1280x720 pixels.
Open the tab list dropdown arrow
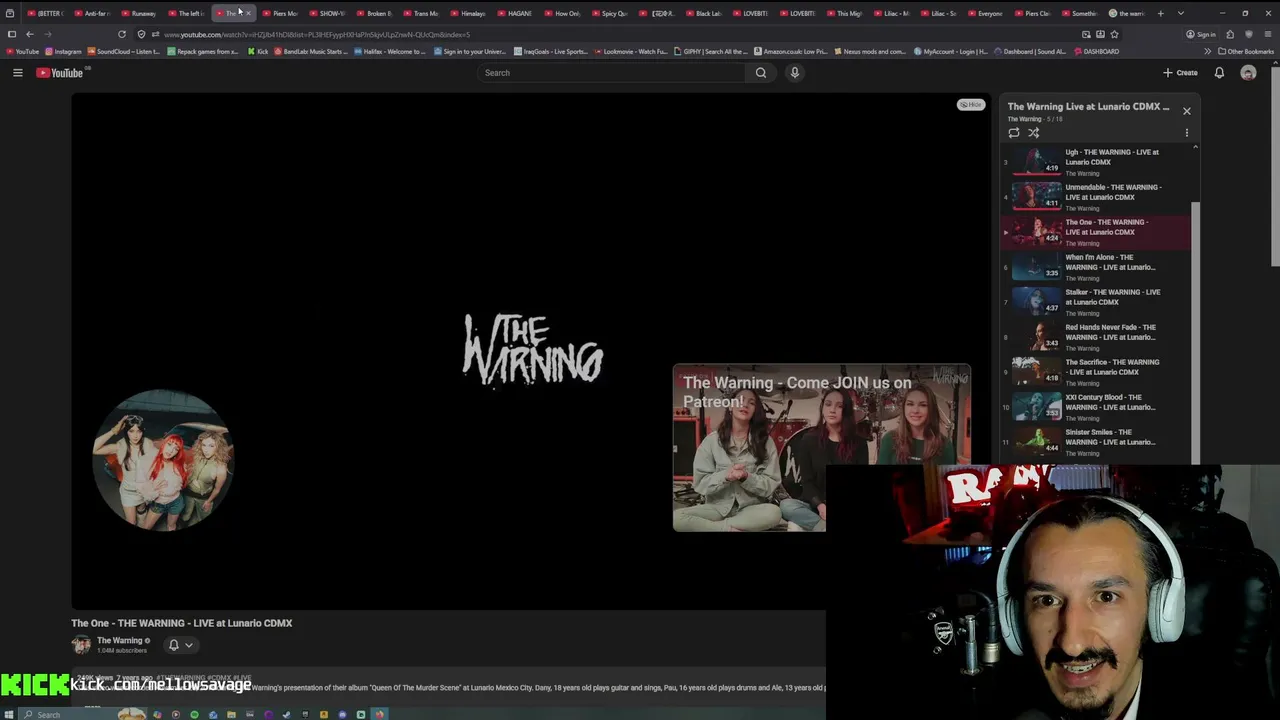tap(1181, 13)
